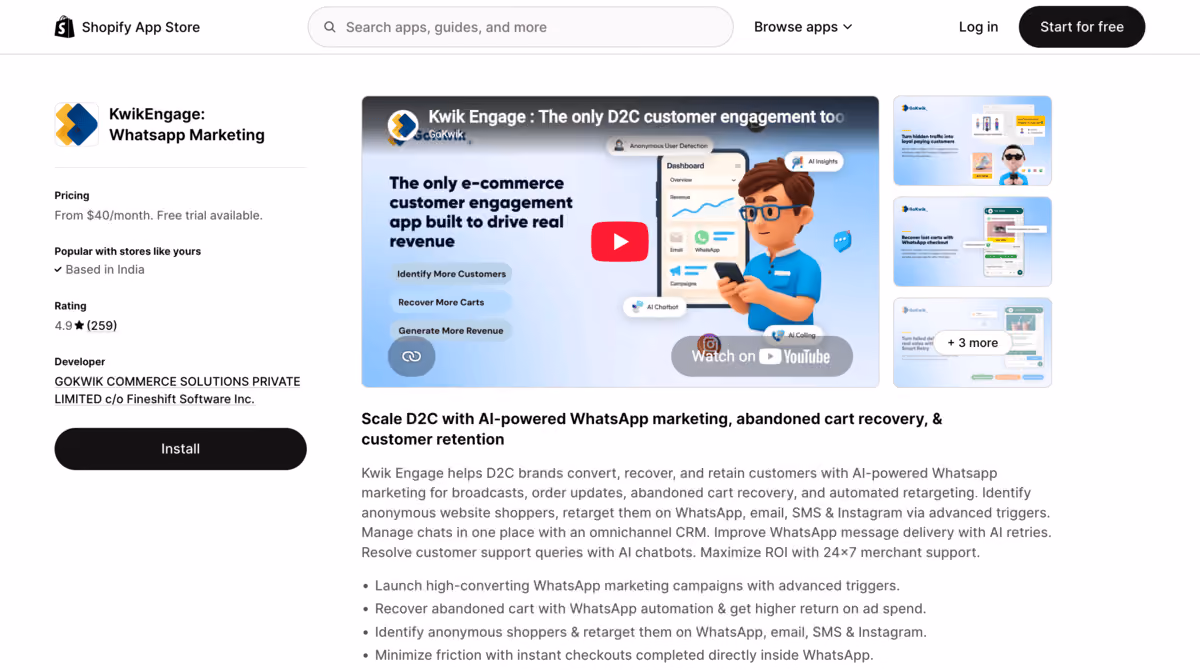This screenshot has height=670, width=1200.
Task: Open the video channel avatar icon
Action: coord(403,125)
